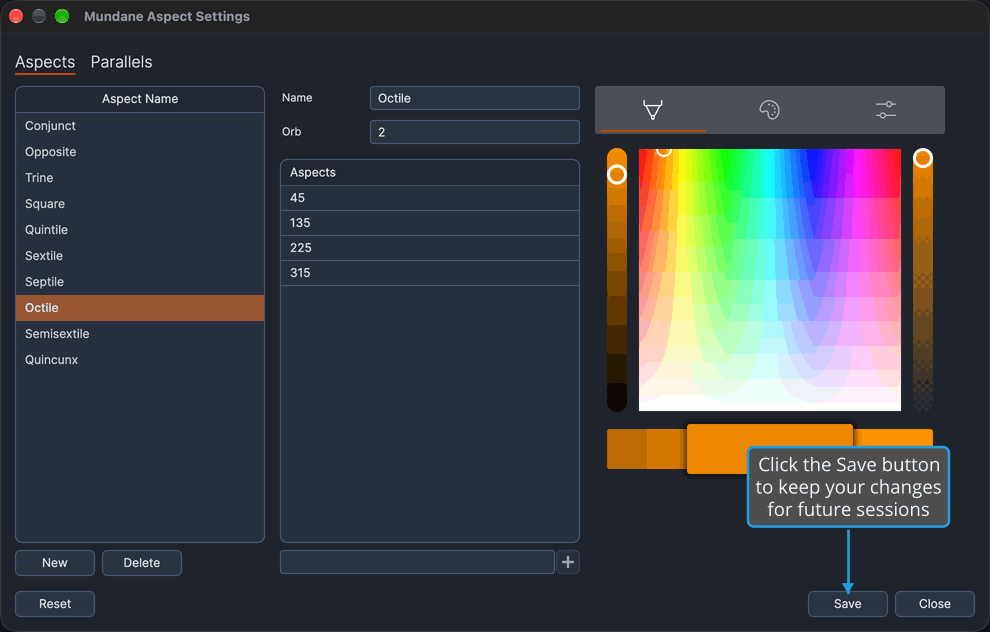The height and width of the screenshot is (632, 990).
Task: Click the Aspect Name column header
Action: (x=140, y=99)
